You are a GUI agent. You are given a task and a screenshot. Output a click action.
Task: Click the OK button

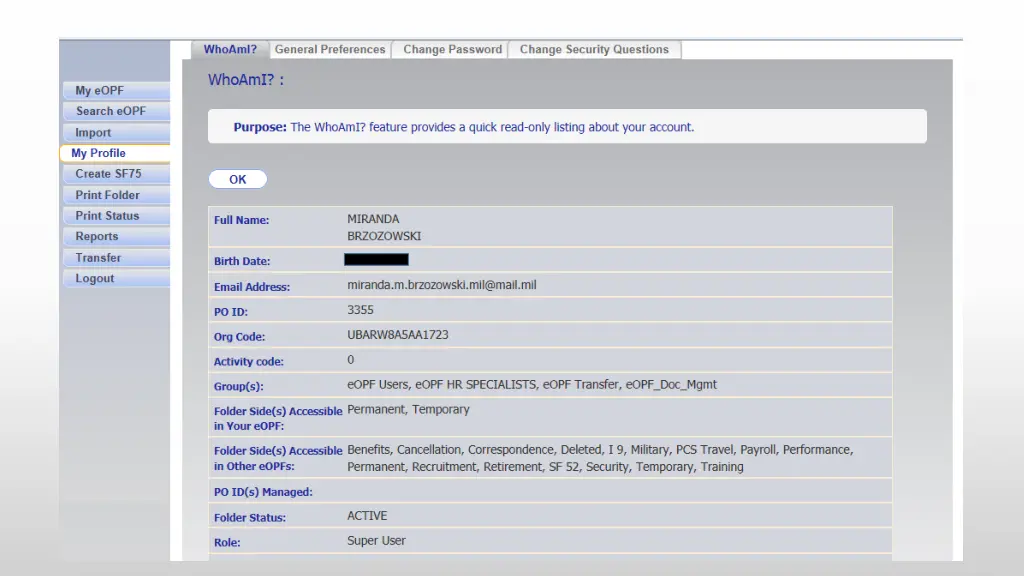point(238,180)
